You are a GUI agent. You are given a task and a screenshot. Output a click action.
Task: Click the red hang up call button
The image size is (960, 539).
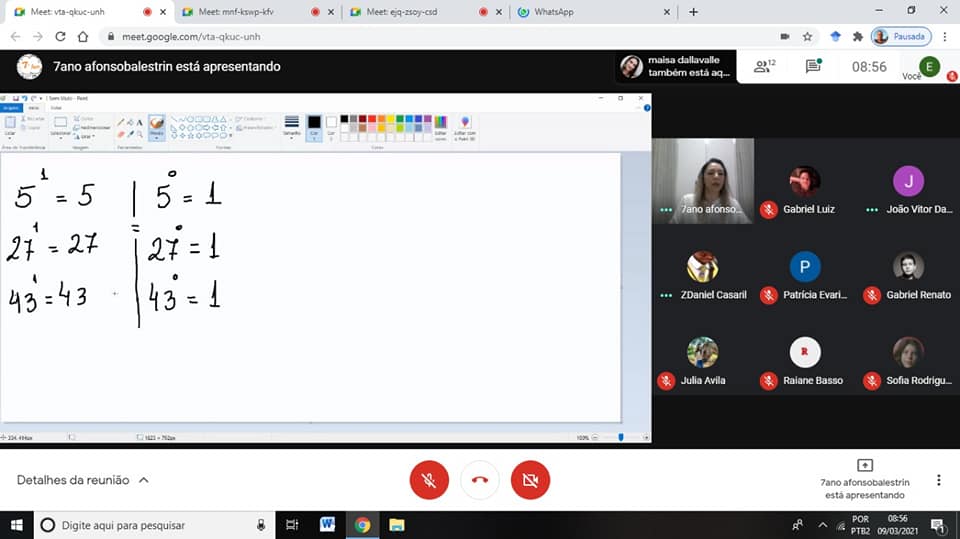(x=480, y=480)
